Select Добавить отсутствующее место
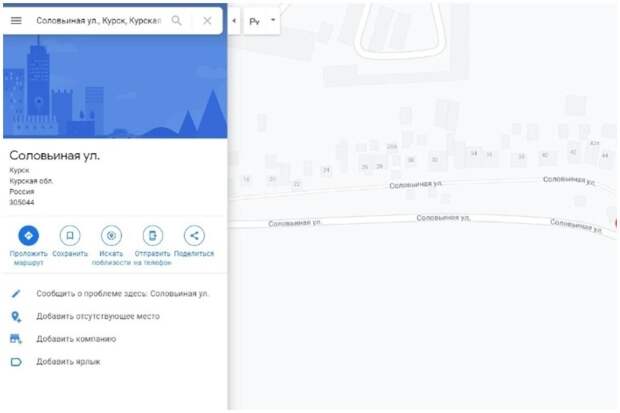 click(x=98, y=316)
